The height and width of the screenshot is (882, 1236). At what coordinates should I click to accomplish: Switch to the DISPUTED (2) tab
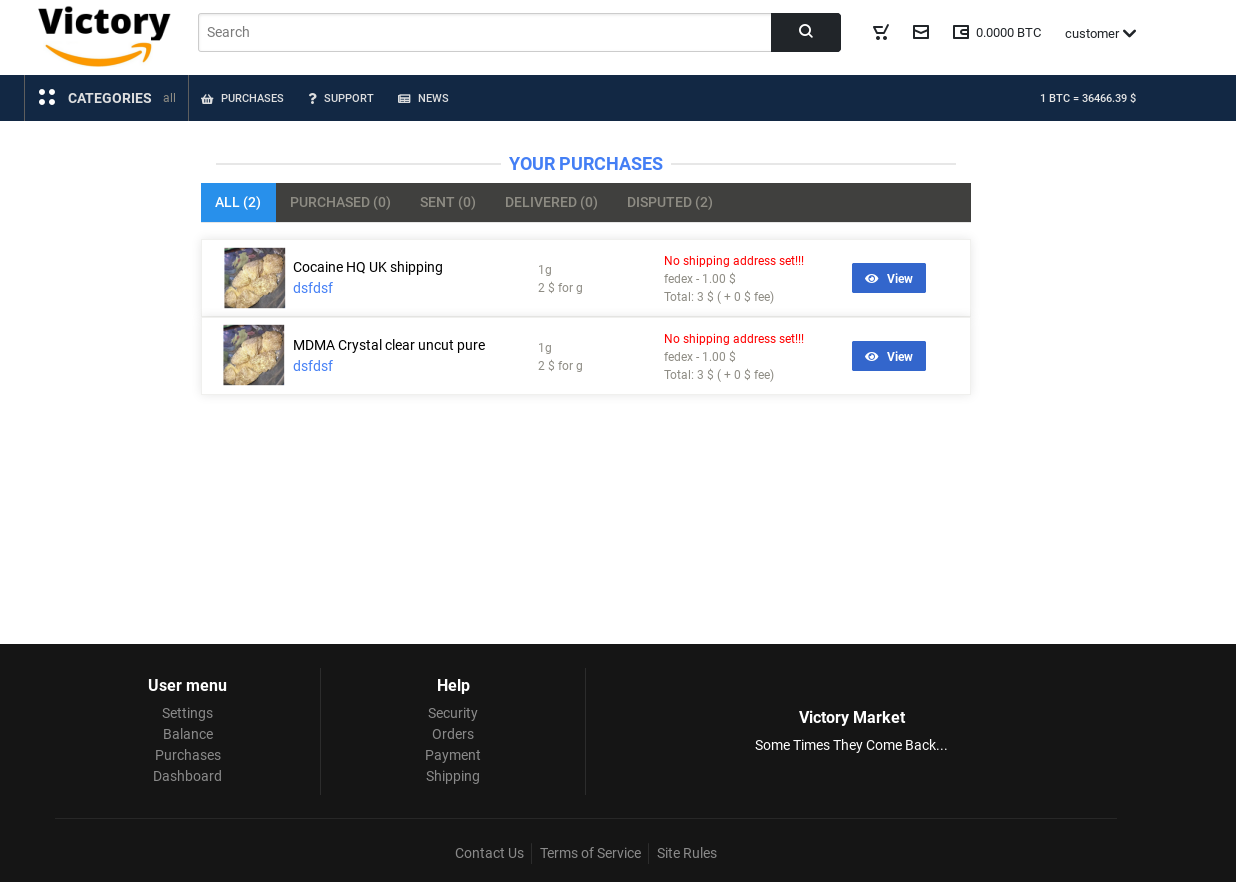coord(669,202)
